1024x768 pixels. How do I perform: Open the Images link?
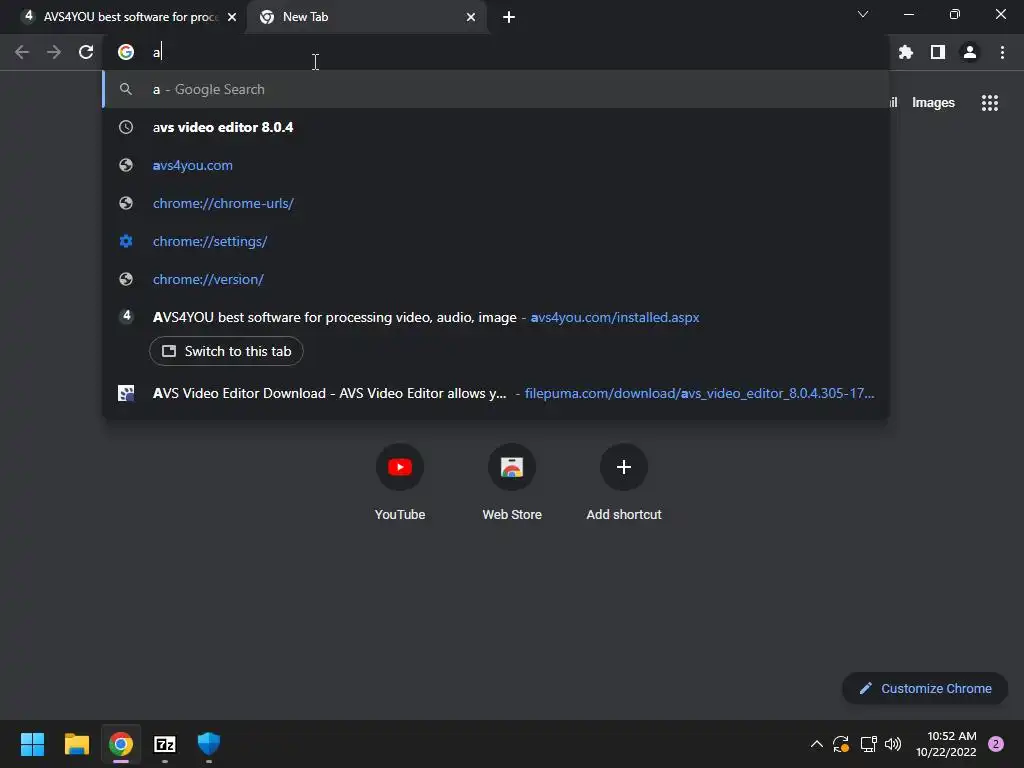tap(933, 103)
